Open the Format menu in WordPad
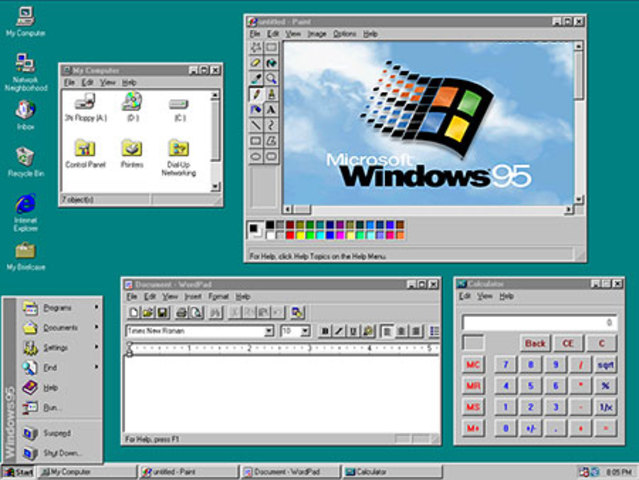The height and width of the screenshot is (480, 639). [218, 297]
